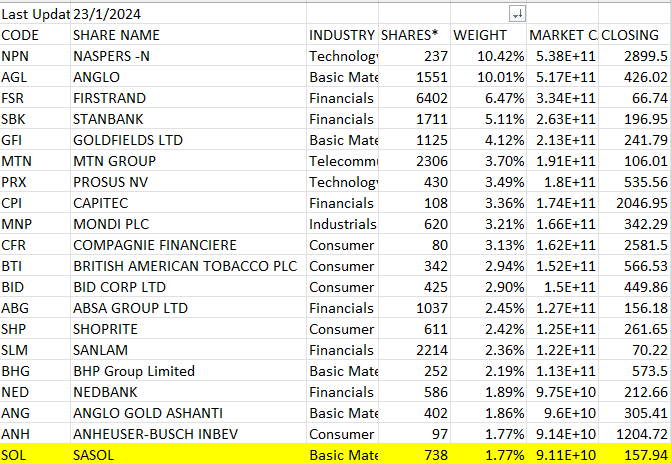Select closing price 305.41
Image resolution: width=671 pixels, height=464 pixels.
[635, 413]
